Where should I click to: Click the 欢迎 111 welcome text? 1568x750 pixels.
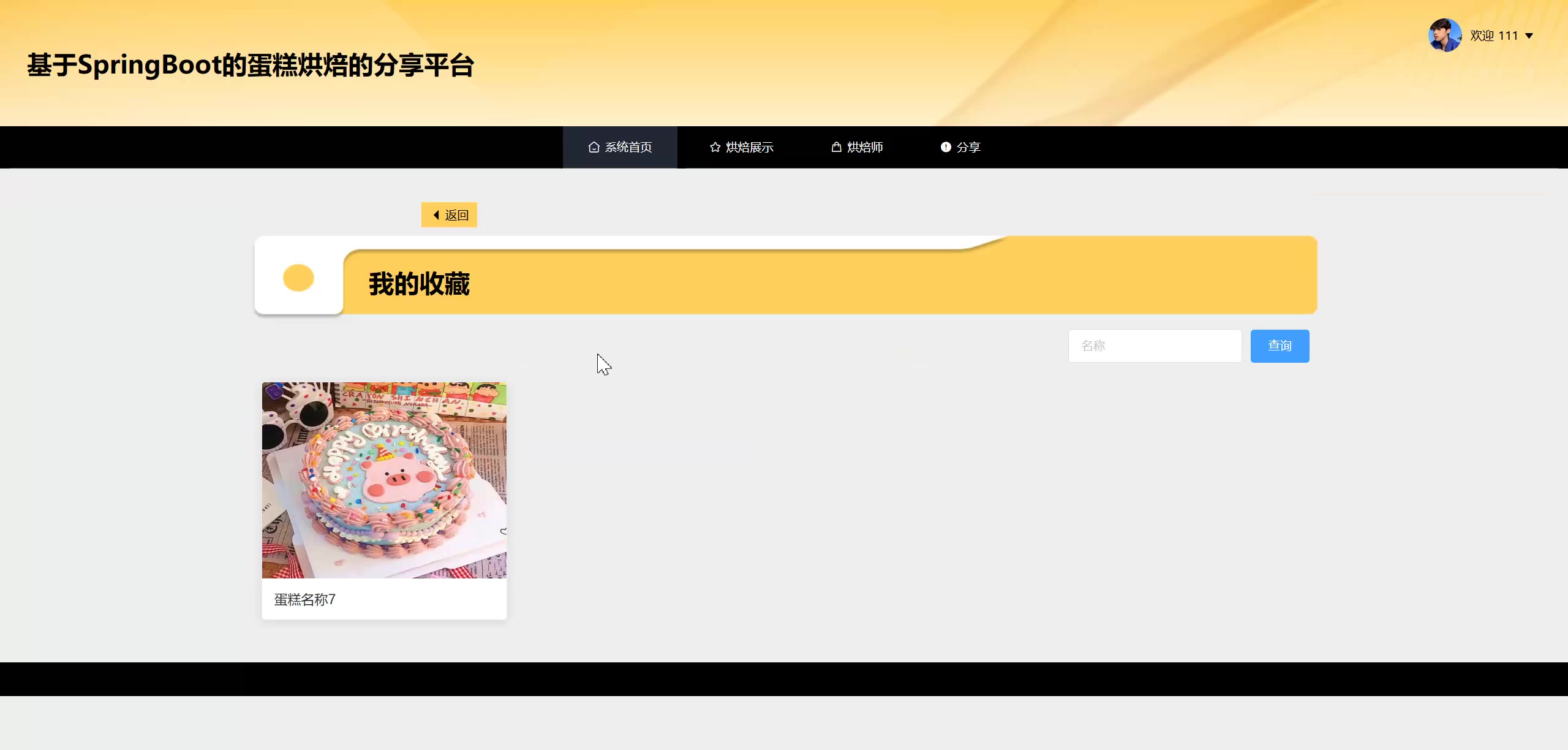coord(1493,36)
